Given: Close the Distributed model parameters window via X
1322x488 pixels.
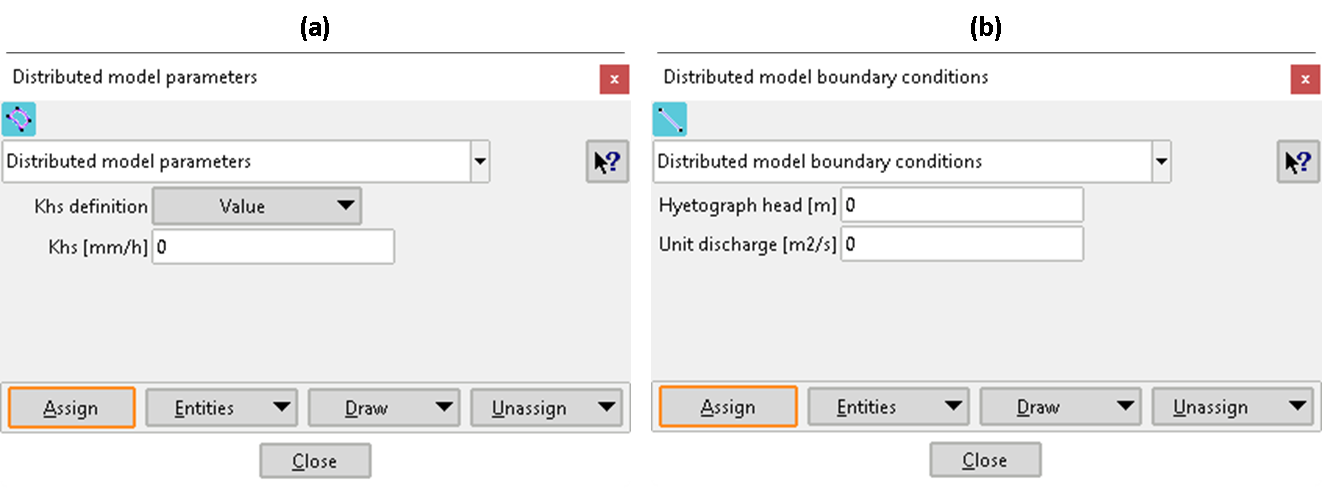Looking at the screenshot, I should pos(614,79).
